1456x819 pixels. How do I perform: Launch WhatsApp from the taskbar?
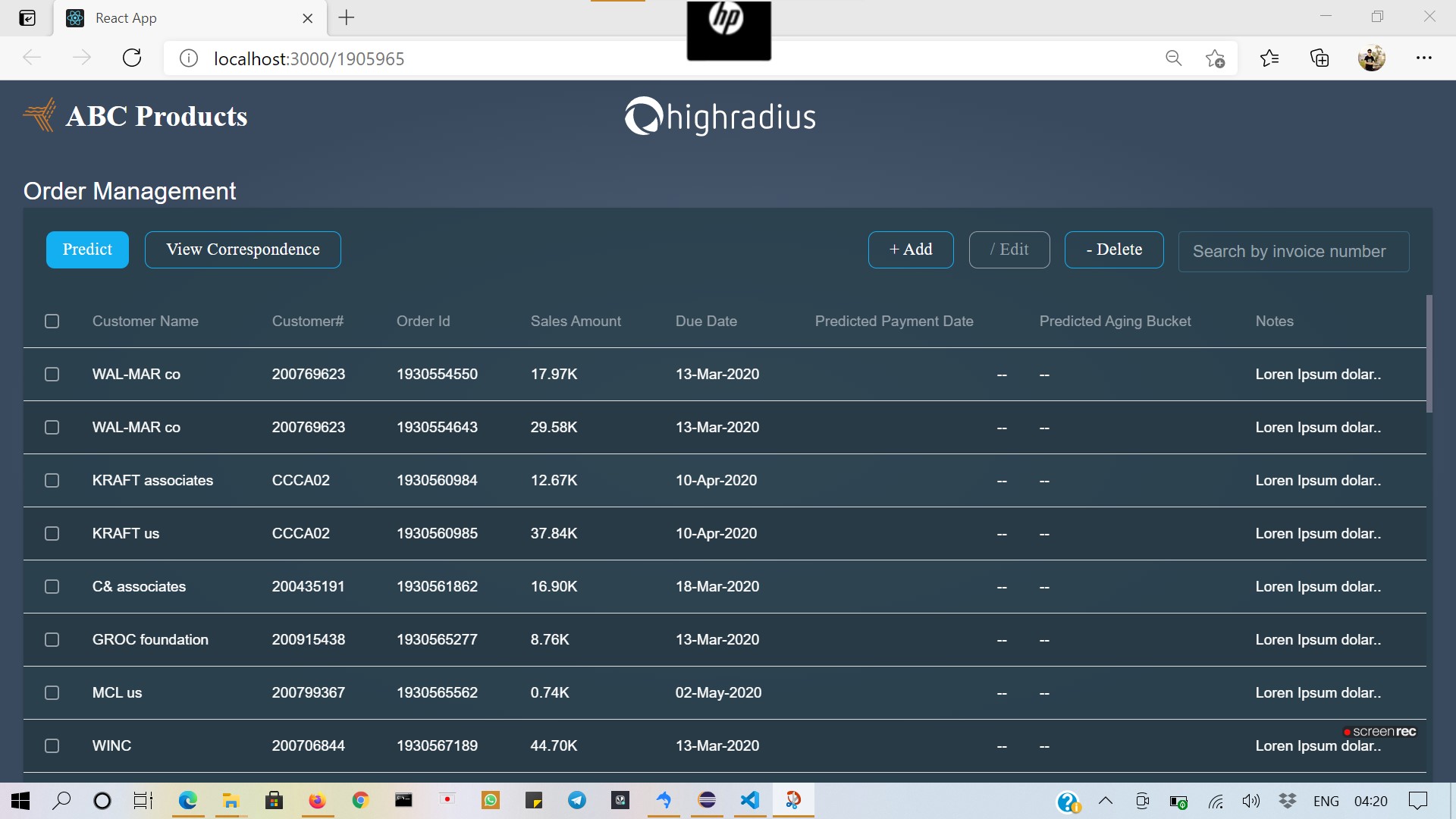tap(490, 800)
